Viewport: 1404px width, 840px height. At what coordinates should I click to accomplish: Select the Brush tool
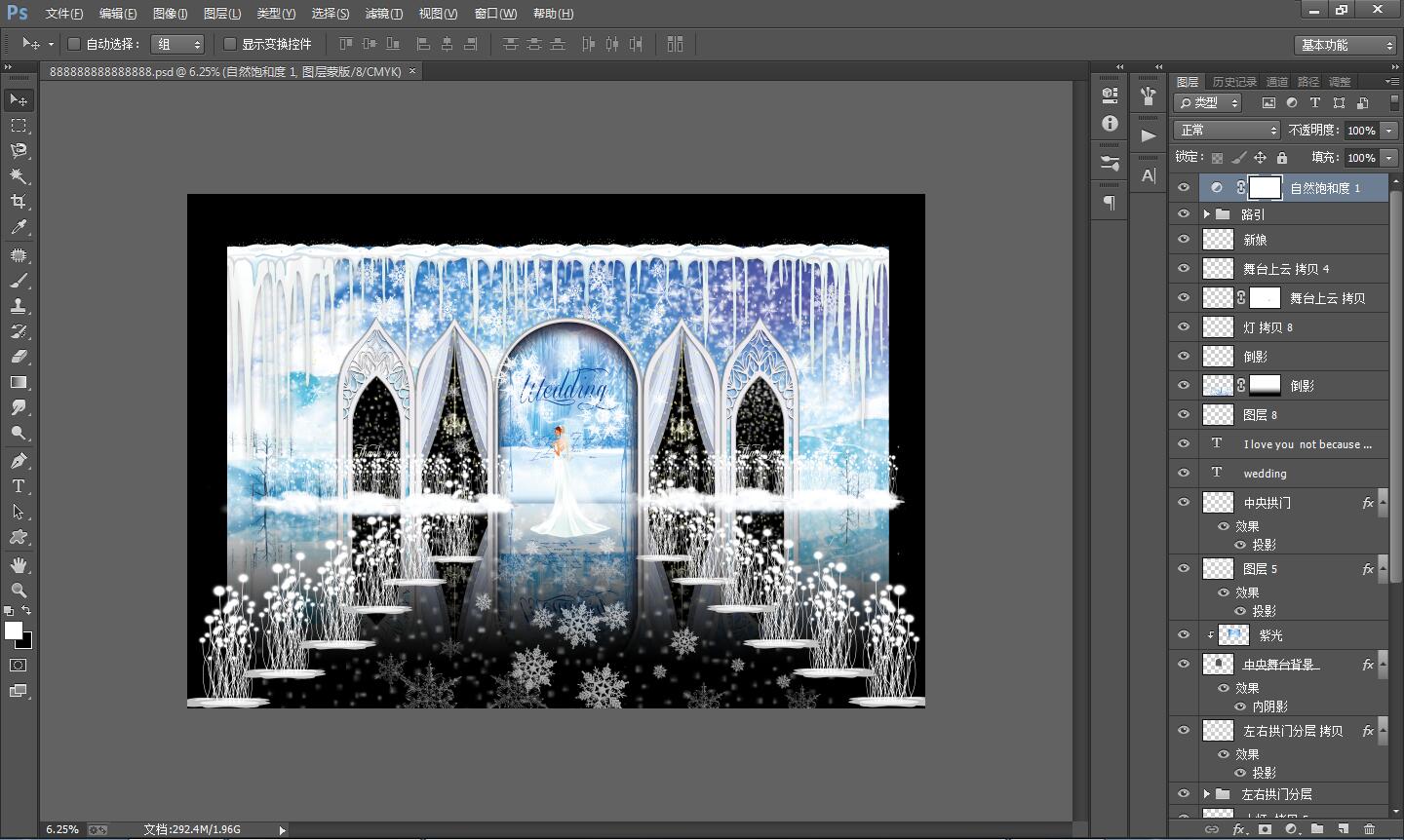(19, 281)
